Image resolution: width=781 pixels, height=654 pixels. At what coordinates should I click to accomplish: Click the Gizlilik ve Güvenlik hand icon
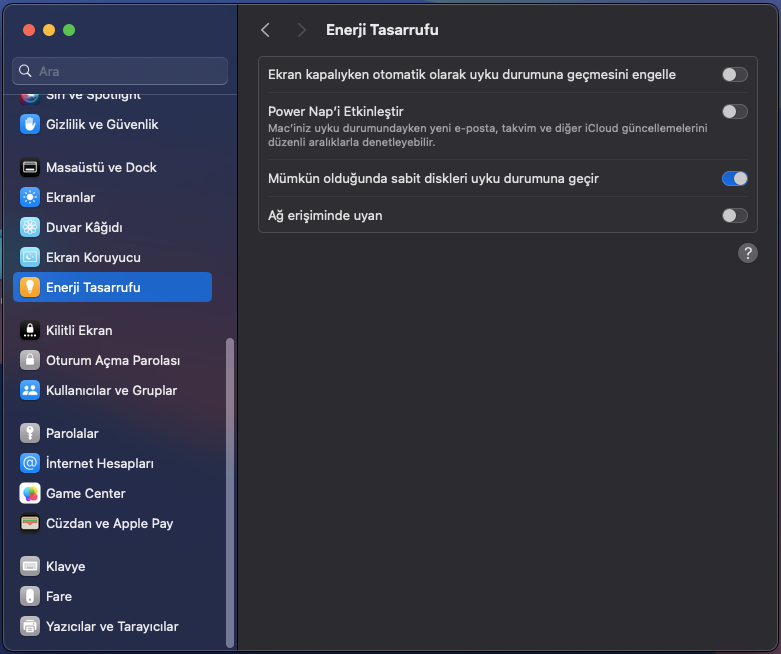pyautogui.click(x=30, y=125)
